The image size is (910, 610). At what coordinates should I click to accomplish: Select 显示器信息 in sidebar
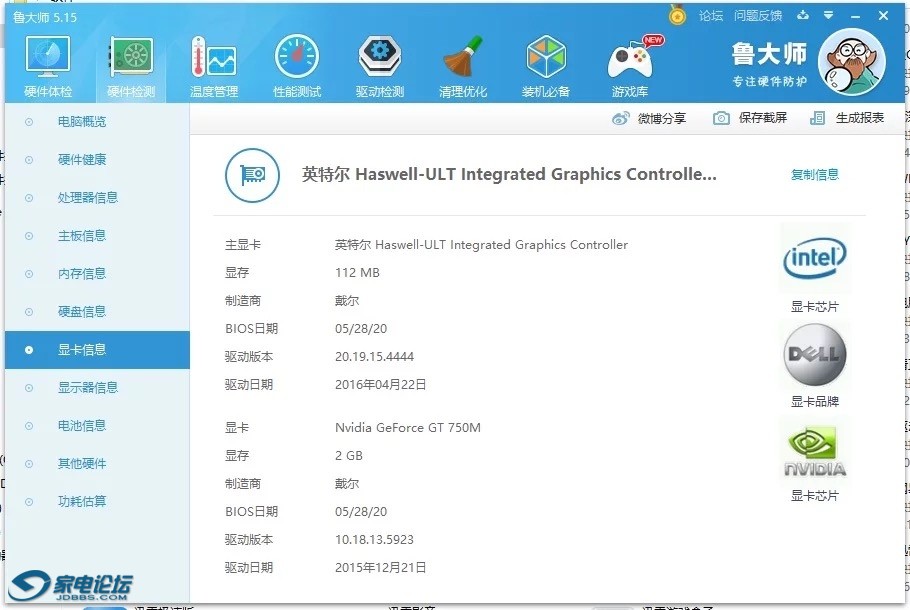[97, 388]
